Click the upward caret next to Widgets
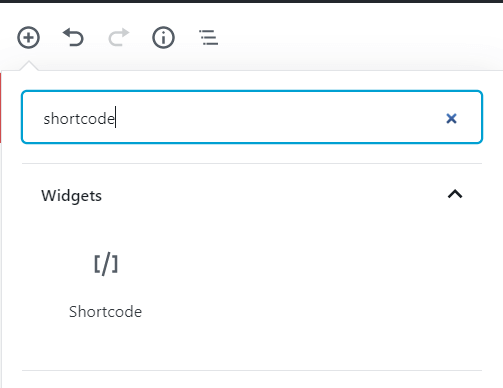503x388 pixels. (455, 194)
